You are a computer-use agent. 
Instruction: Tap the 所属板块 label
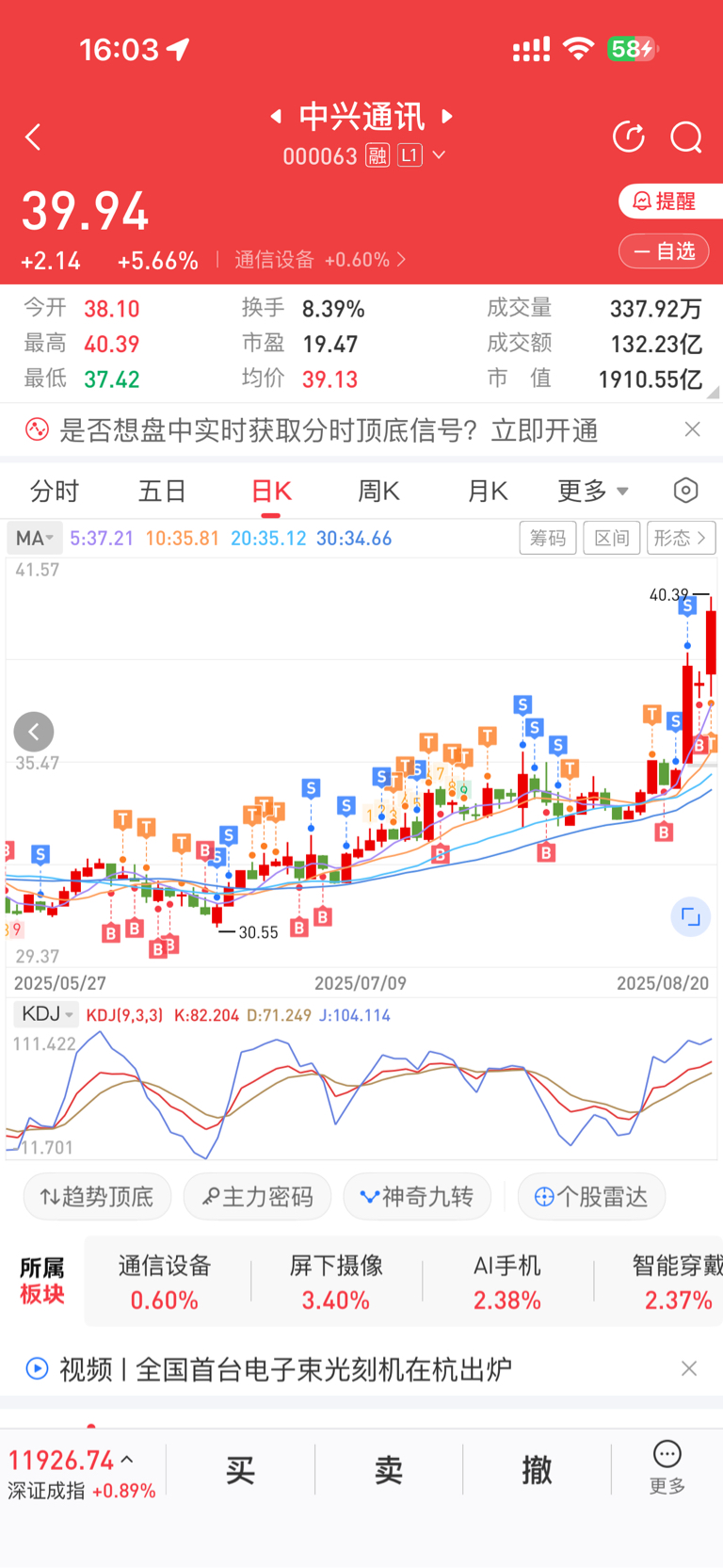(42, 1282)
